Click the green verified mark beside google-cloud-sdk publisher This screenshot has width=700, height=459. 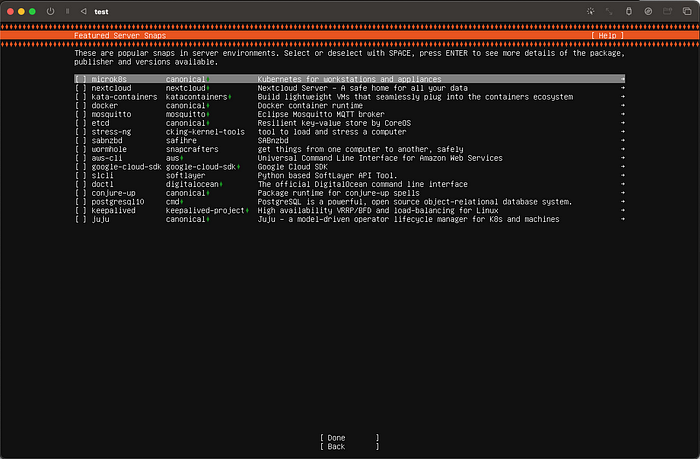tap(238, 167)
